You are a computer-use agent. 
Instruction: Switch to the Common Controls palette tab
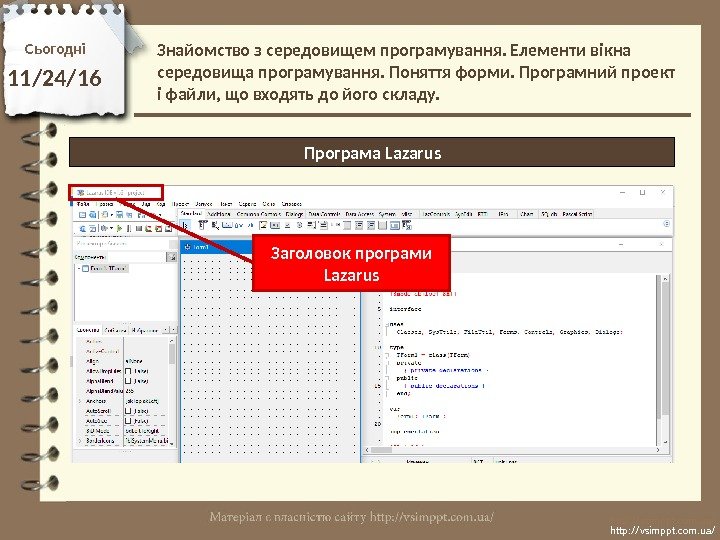[x=259, y=214]
